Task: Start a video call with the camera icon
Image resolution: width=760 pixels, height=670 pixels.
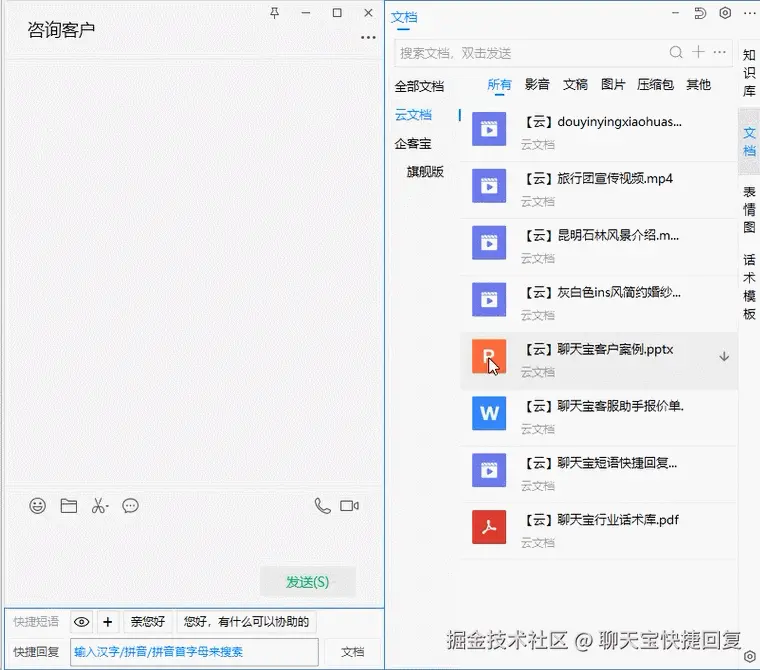Action: pyautogui.click(x=349, y=506)
